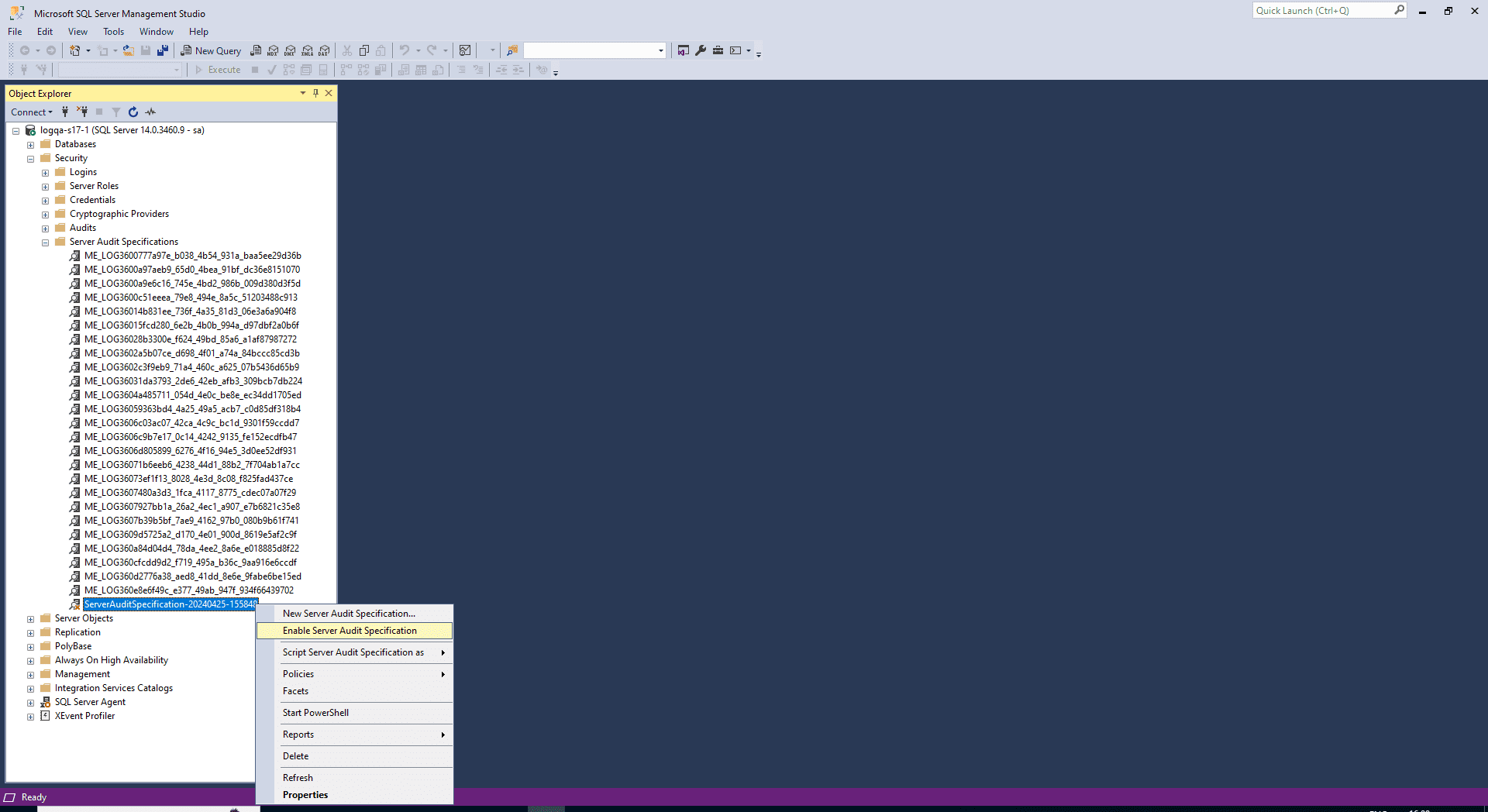Expand the Logins folder
This screenshot has width=1488, height=812.
pos(45,173)
